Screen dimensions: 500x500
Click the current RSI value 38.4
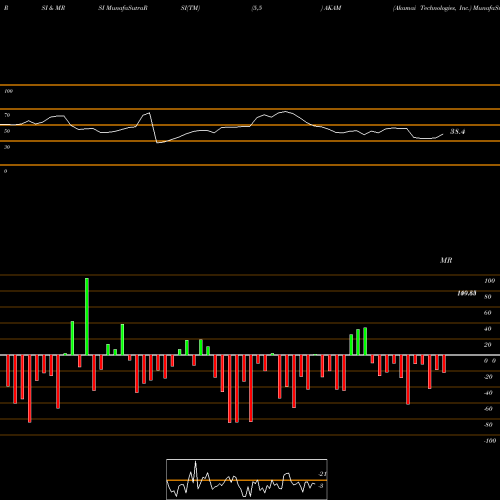[x=457, y=132]
